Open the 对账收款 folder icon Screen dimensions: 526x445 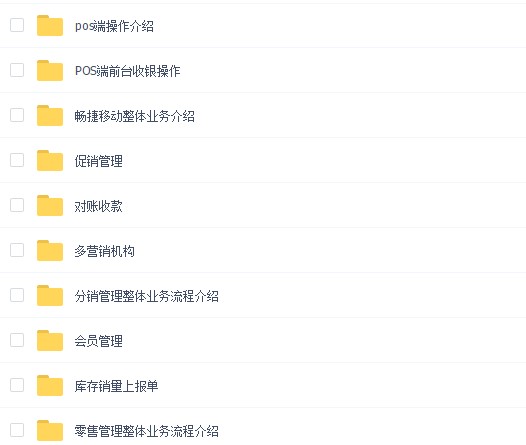point(50,205)
